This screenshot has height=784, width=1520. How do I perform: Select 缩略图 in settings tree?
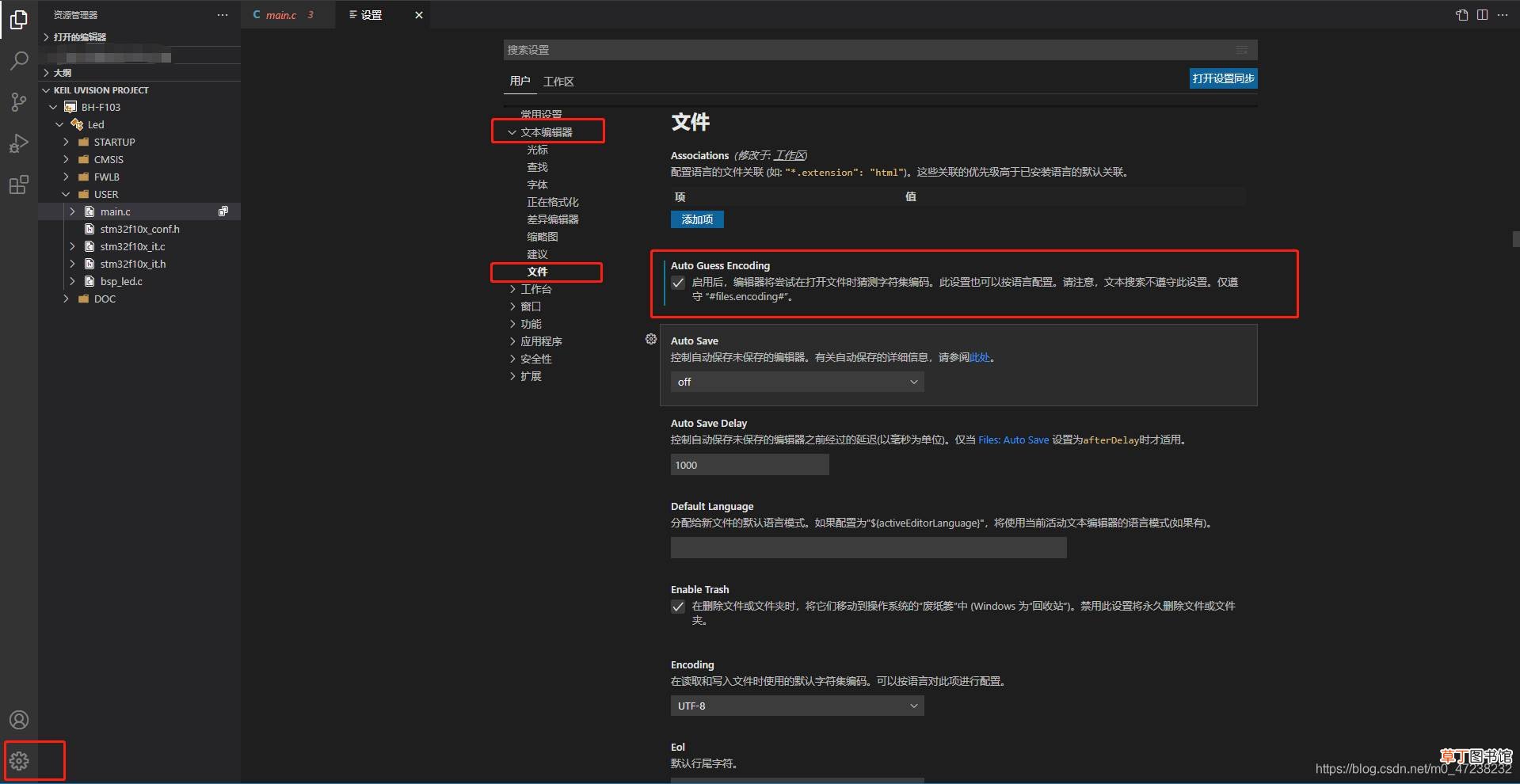pos(543,237)
